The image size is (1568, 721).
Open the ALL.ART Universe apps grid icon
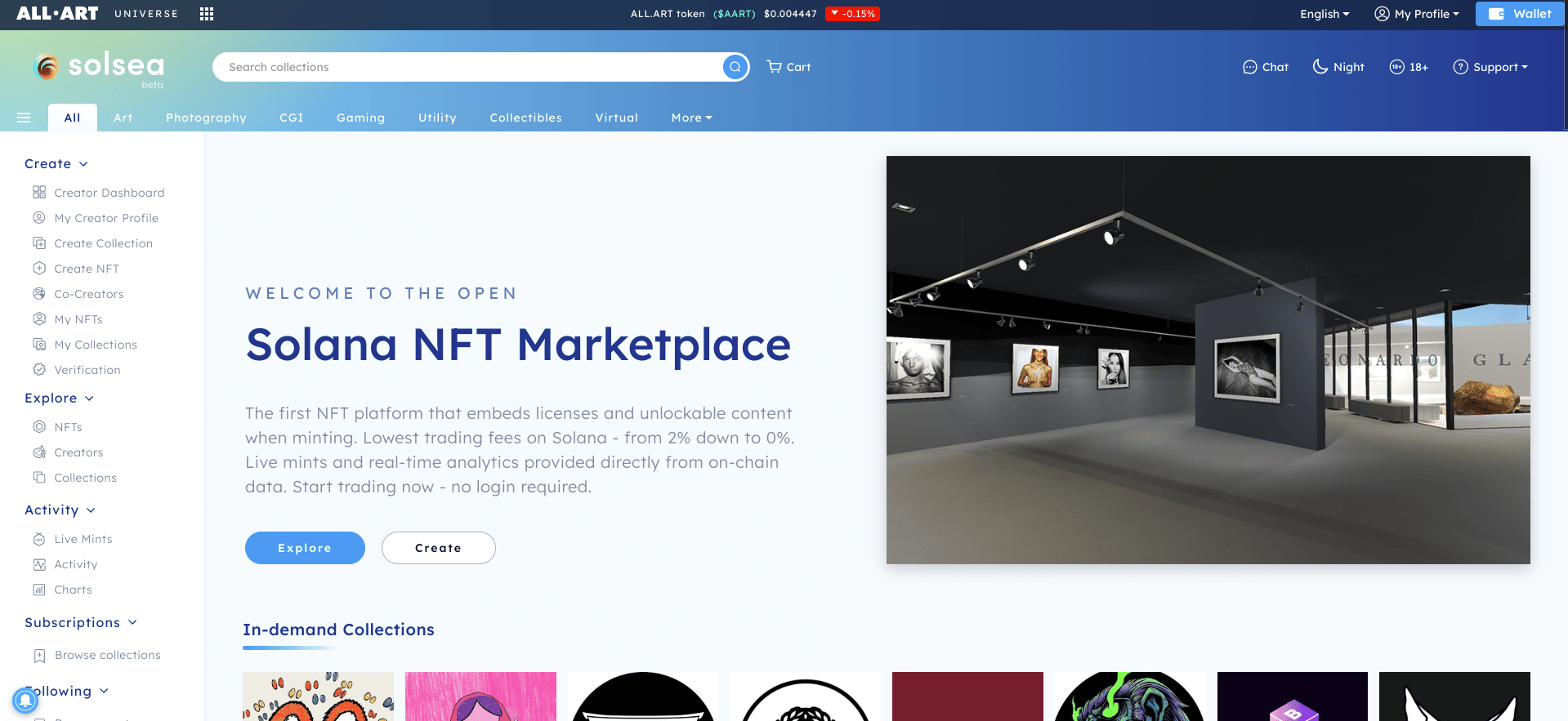207,14
